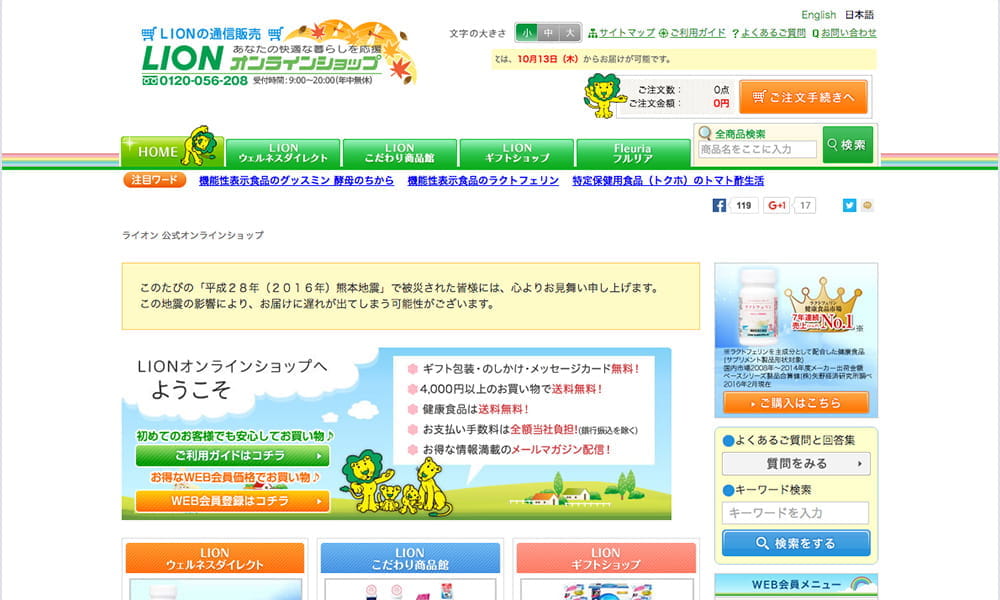Click the lion family illustration in banner
This screenshot has height=600, width=1000.
click(395, 485)
